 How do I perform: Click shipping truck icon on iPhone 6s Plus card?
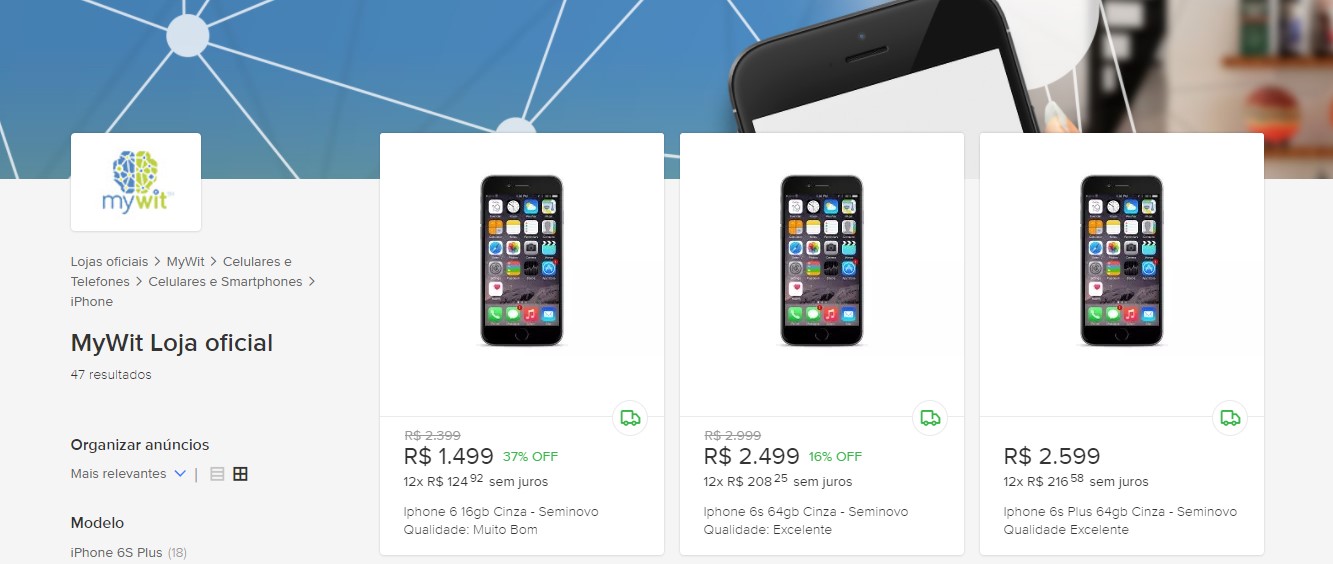pyautogui.click(x=1230, y=417)
